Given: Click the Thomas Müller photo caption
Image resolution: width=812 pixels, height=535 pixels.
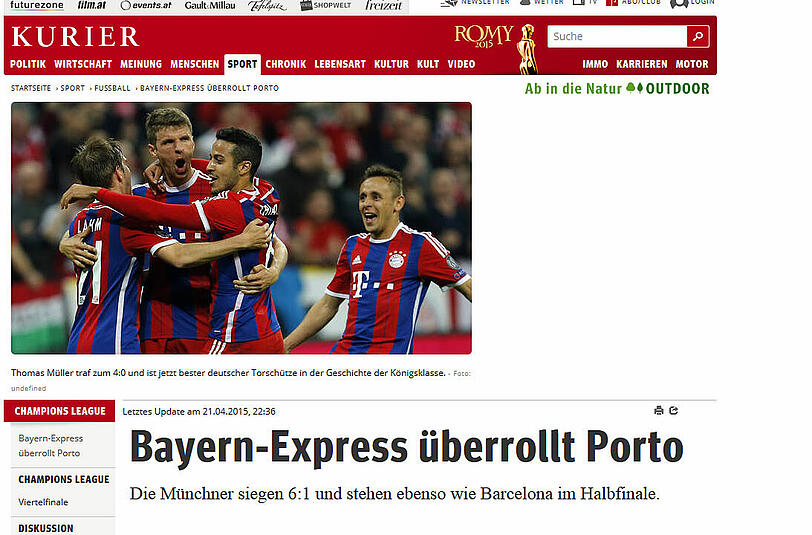Looking at the screenshot, I should tap(228, 373).
